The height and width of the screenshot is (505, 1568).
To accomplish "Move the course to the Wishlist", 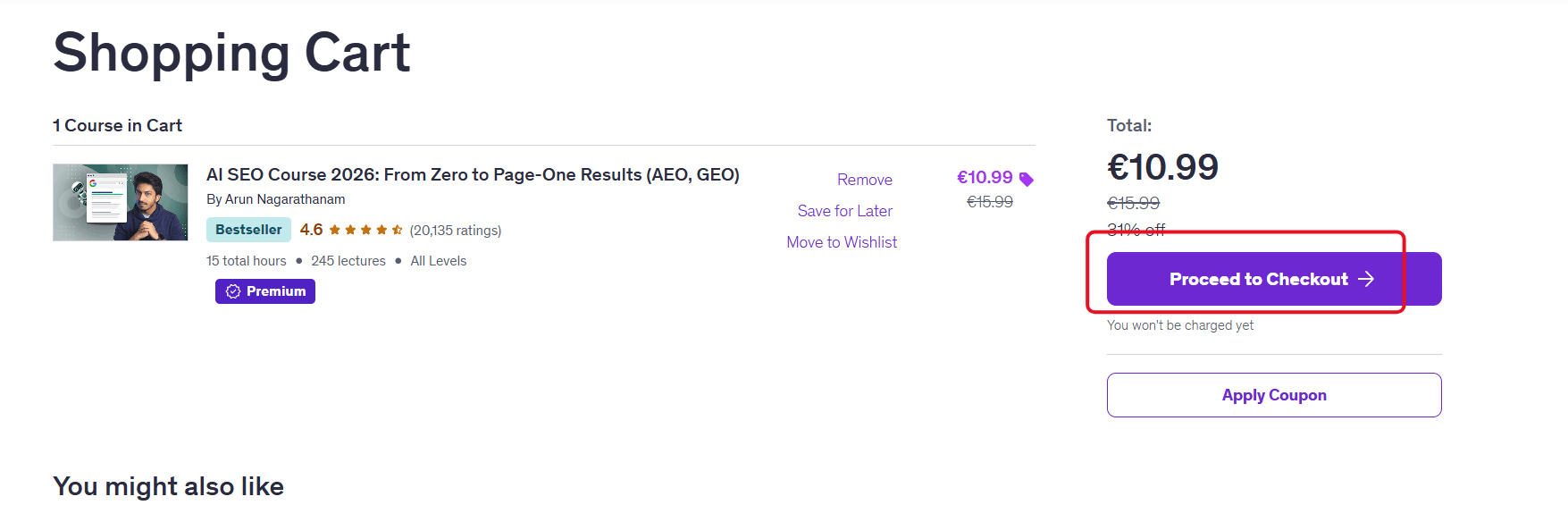I will pyautogui.click(x=842, y=242).
